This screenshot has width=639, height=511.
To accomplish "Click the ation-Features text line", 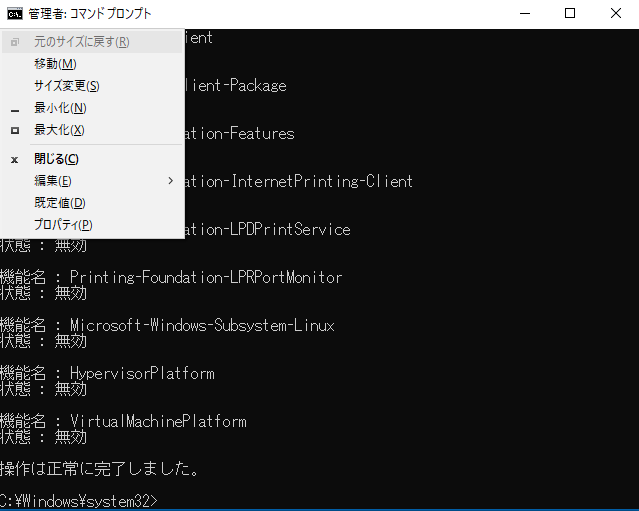I will 240,133.
